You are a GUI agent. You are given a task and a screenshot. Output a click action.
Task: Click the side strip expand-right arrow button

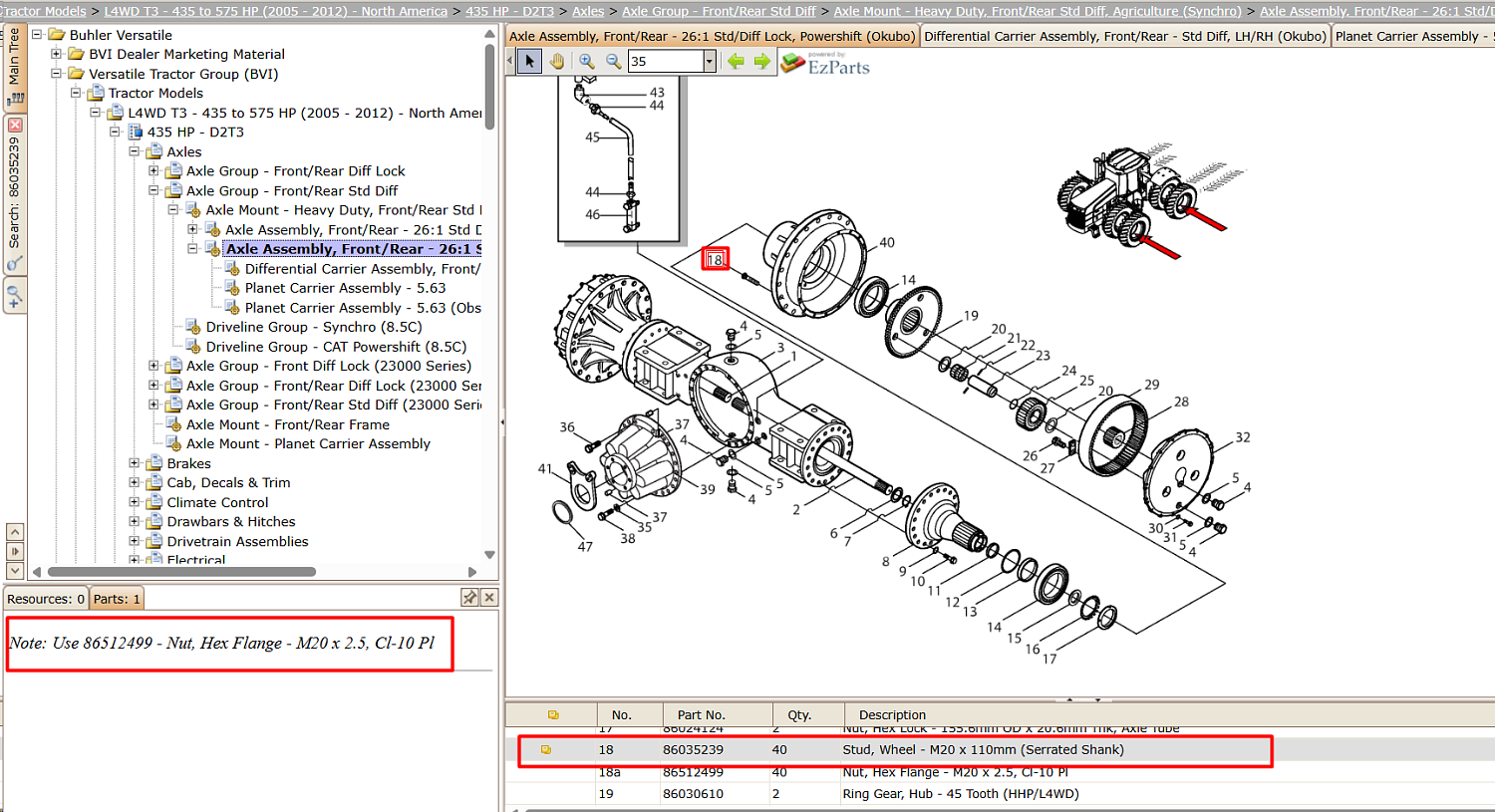pos(15,551)
